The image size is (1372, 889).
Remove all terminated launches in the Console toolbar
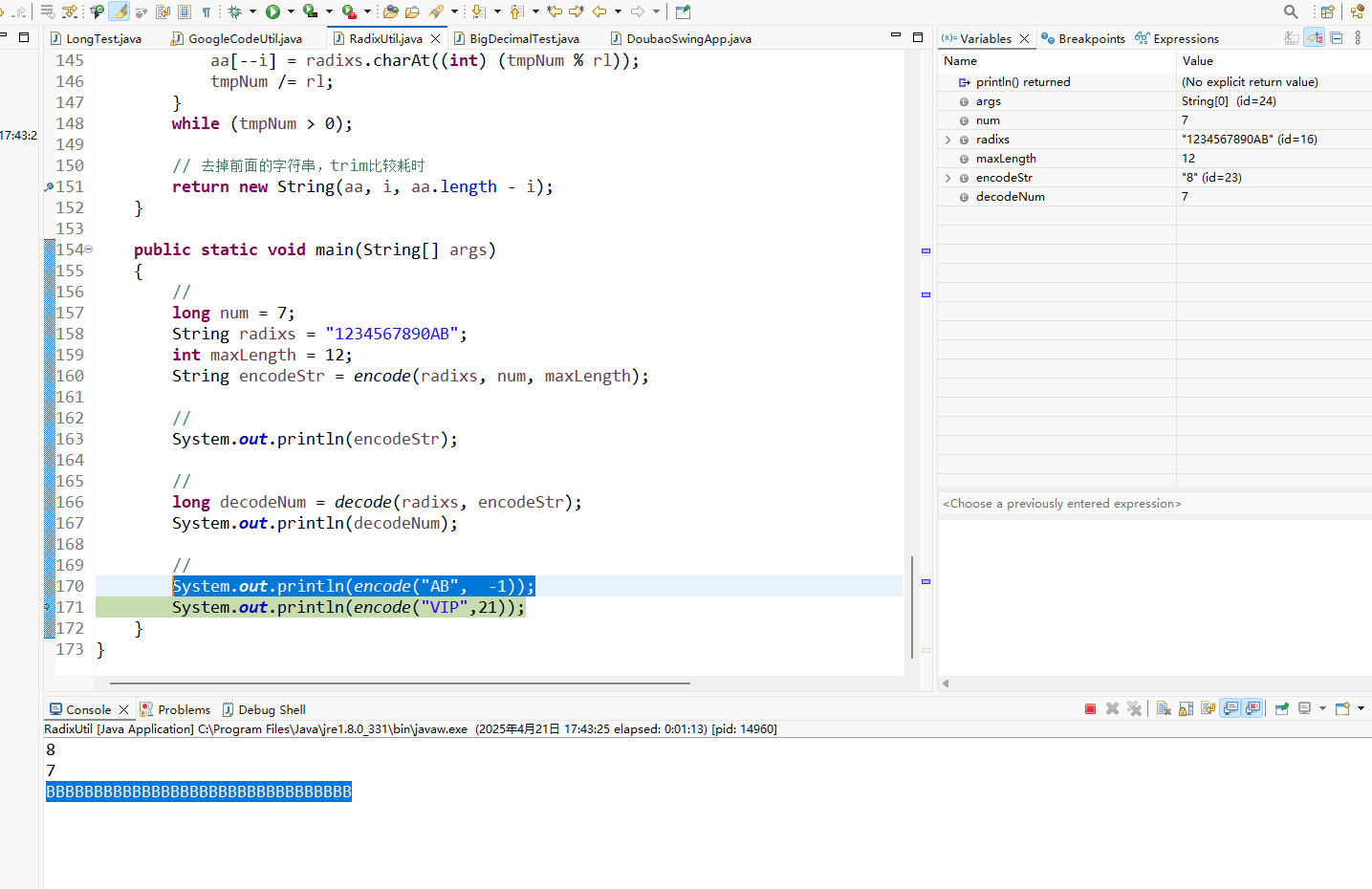1135,708
